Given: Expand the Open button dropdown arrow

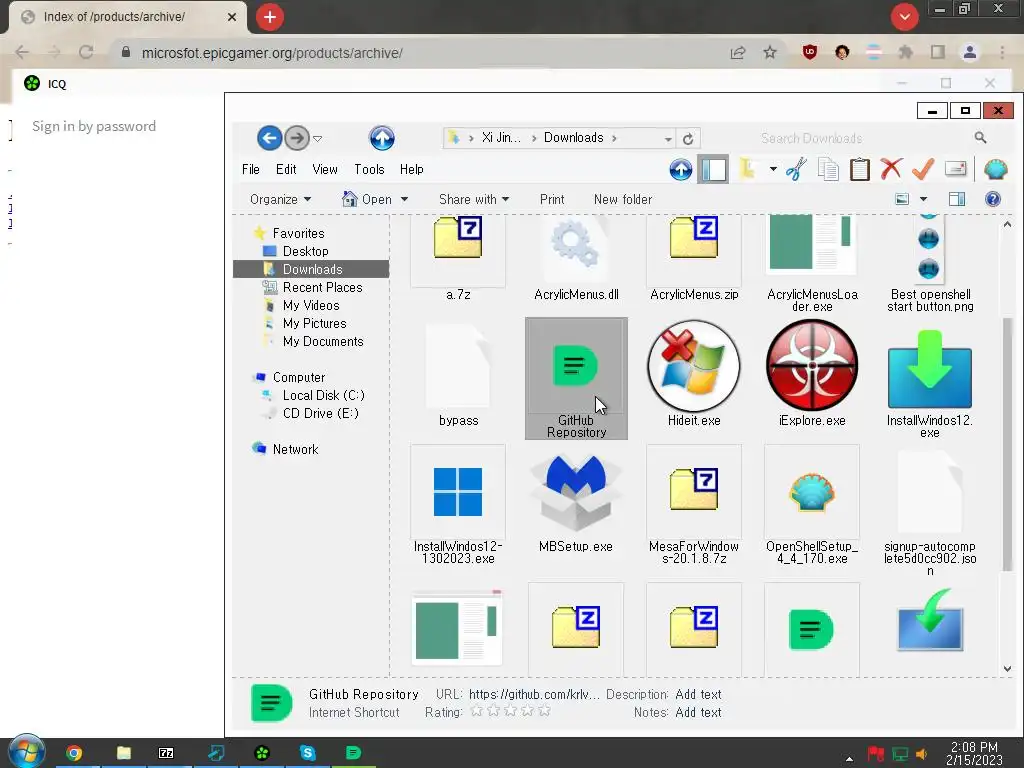Looking at the screenshot, I should pyautogui.click(x=404, y=199).
